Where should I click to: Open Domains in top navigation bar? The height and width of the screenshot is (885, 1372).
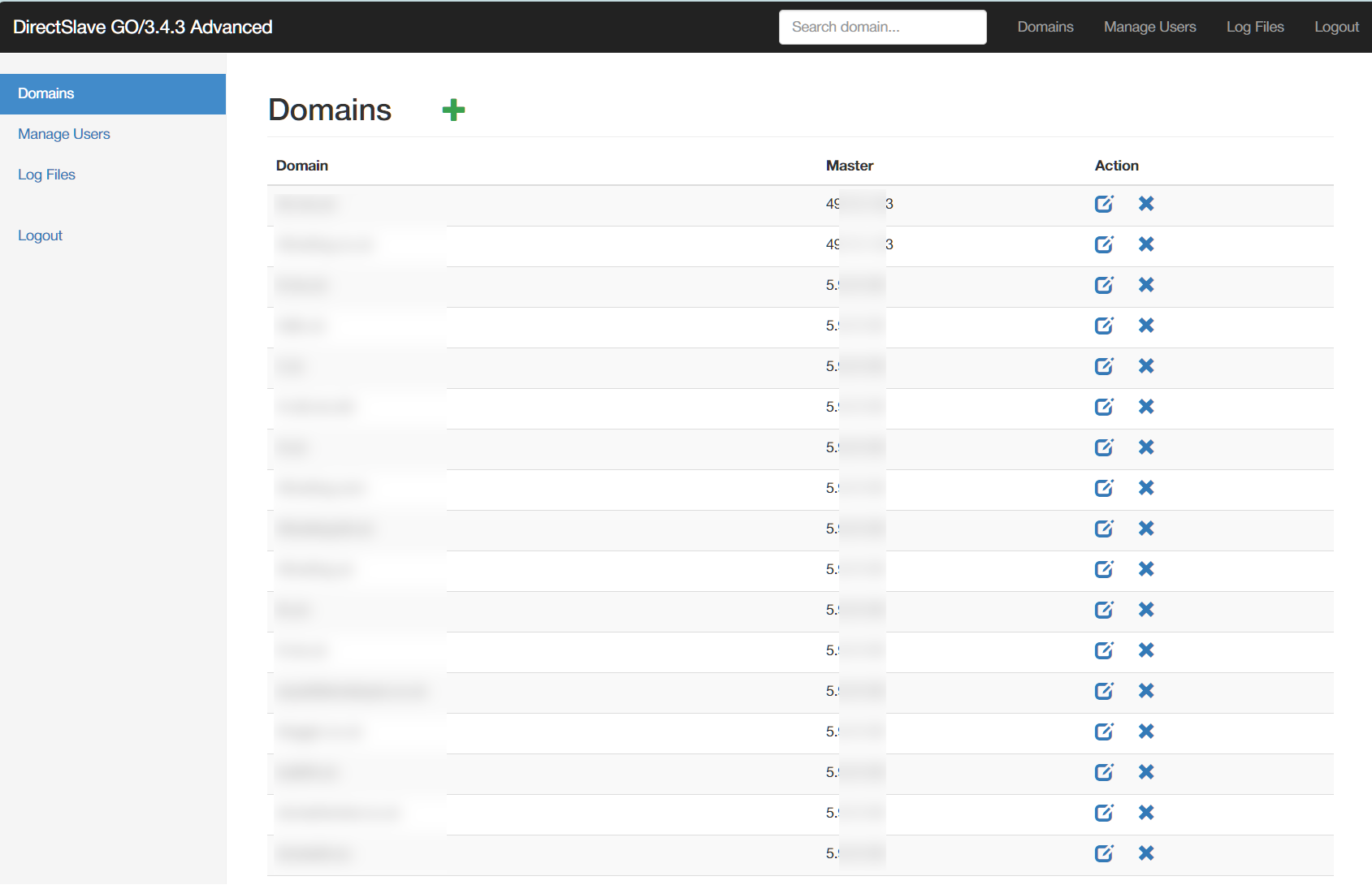point(1045,27)
